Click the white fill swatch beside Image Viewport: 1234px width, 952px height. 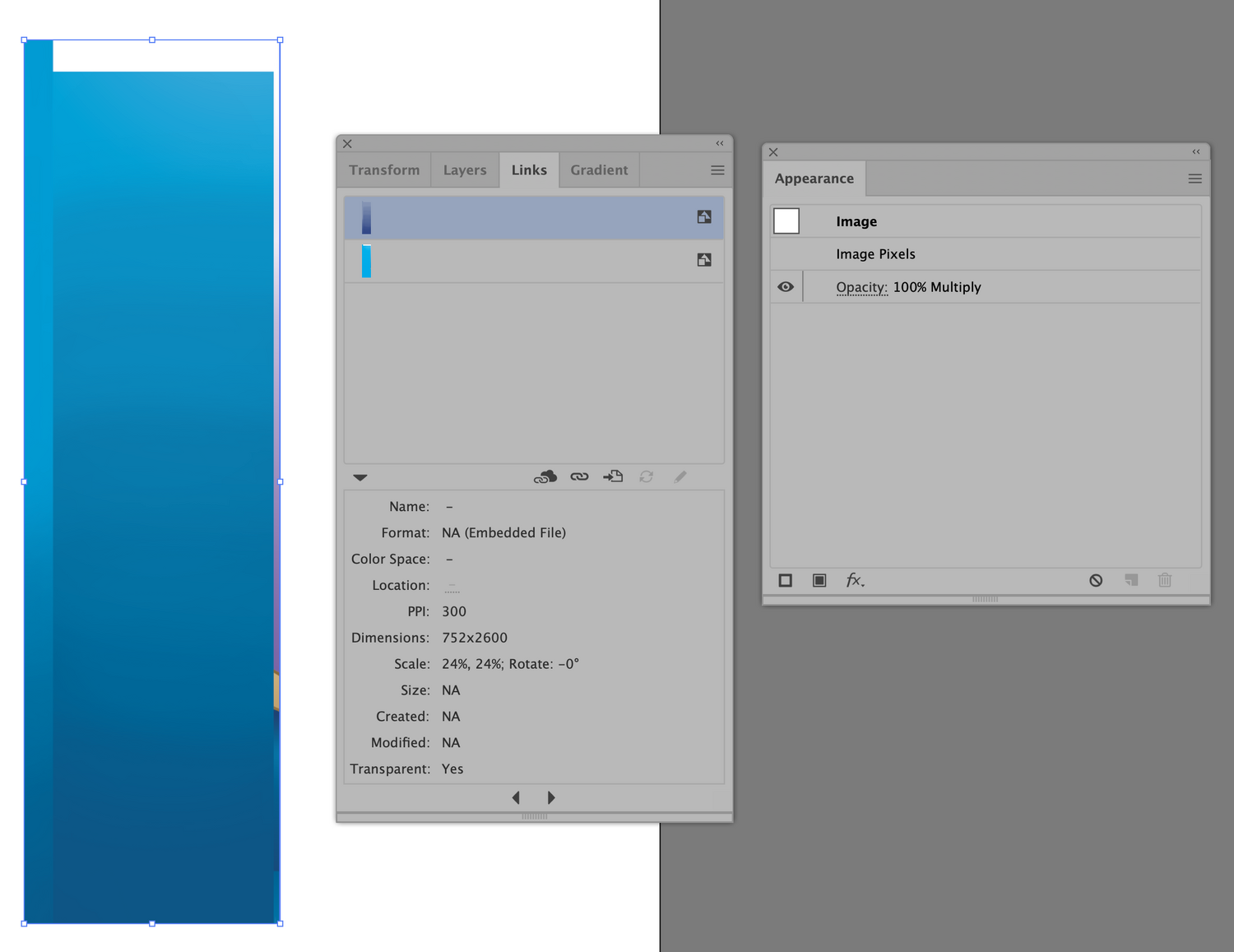pyautogui.click(x=786, y=221)
